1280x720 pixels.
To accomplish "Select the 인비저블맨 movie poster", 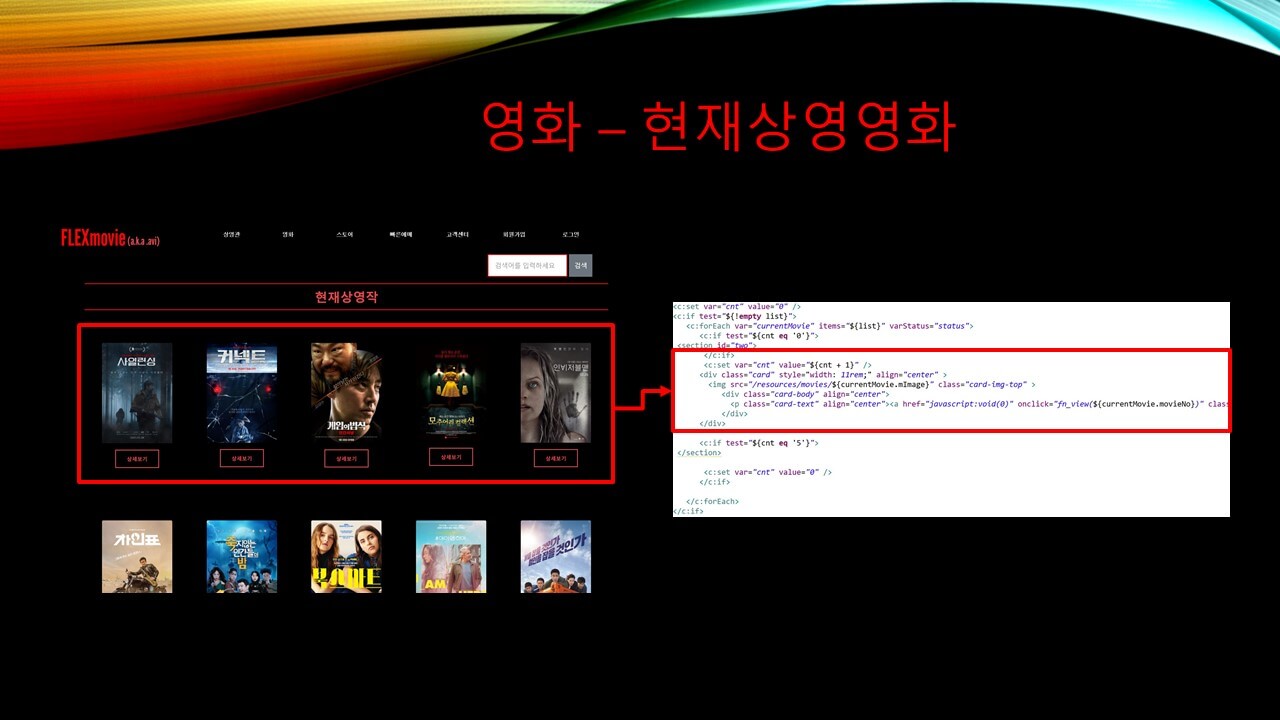I will [556, 393].
